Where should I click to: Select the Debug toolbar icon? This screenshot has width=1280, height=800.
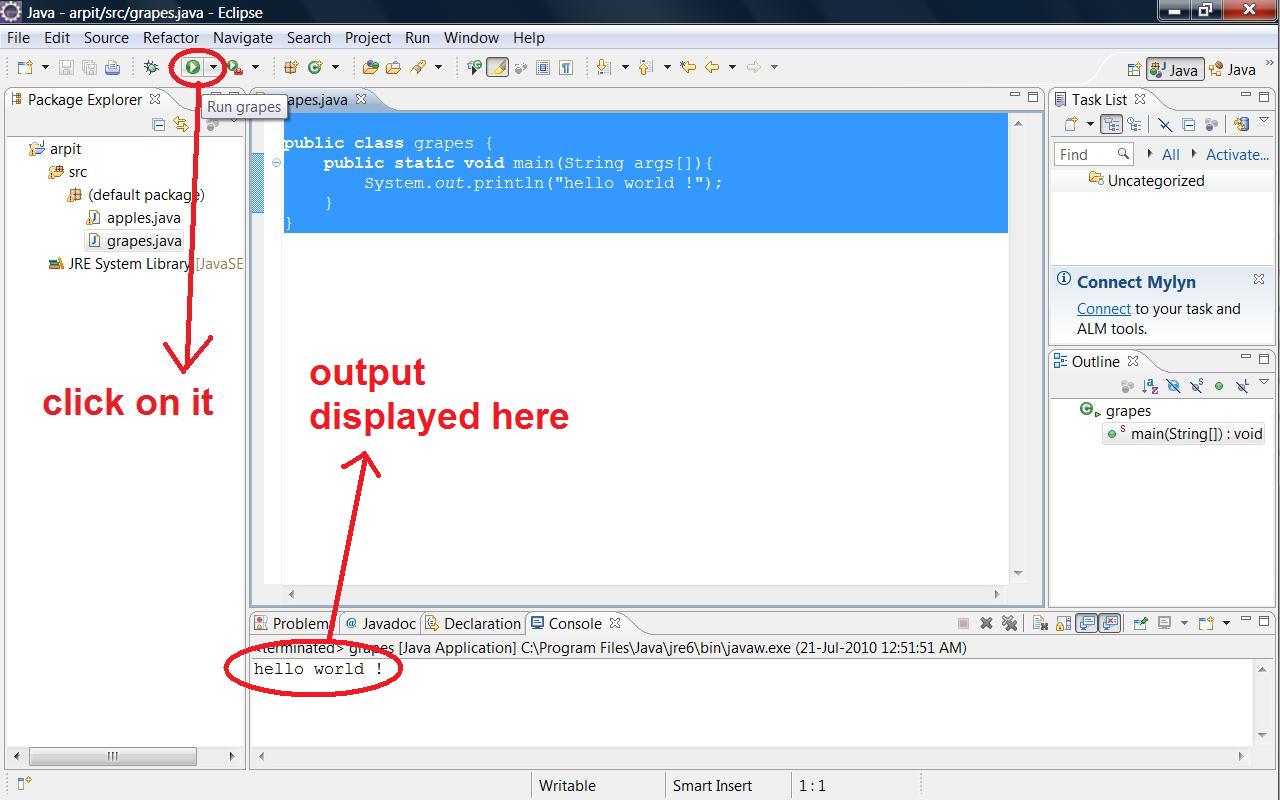(151, 66)
